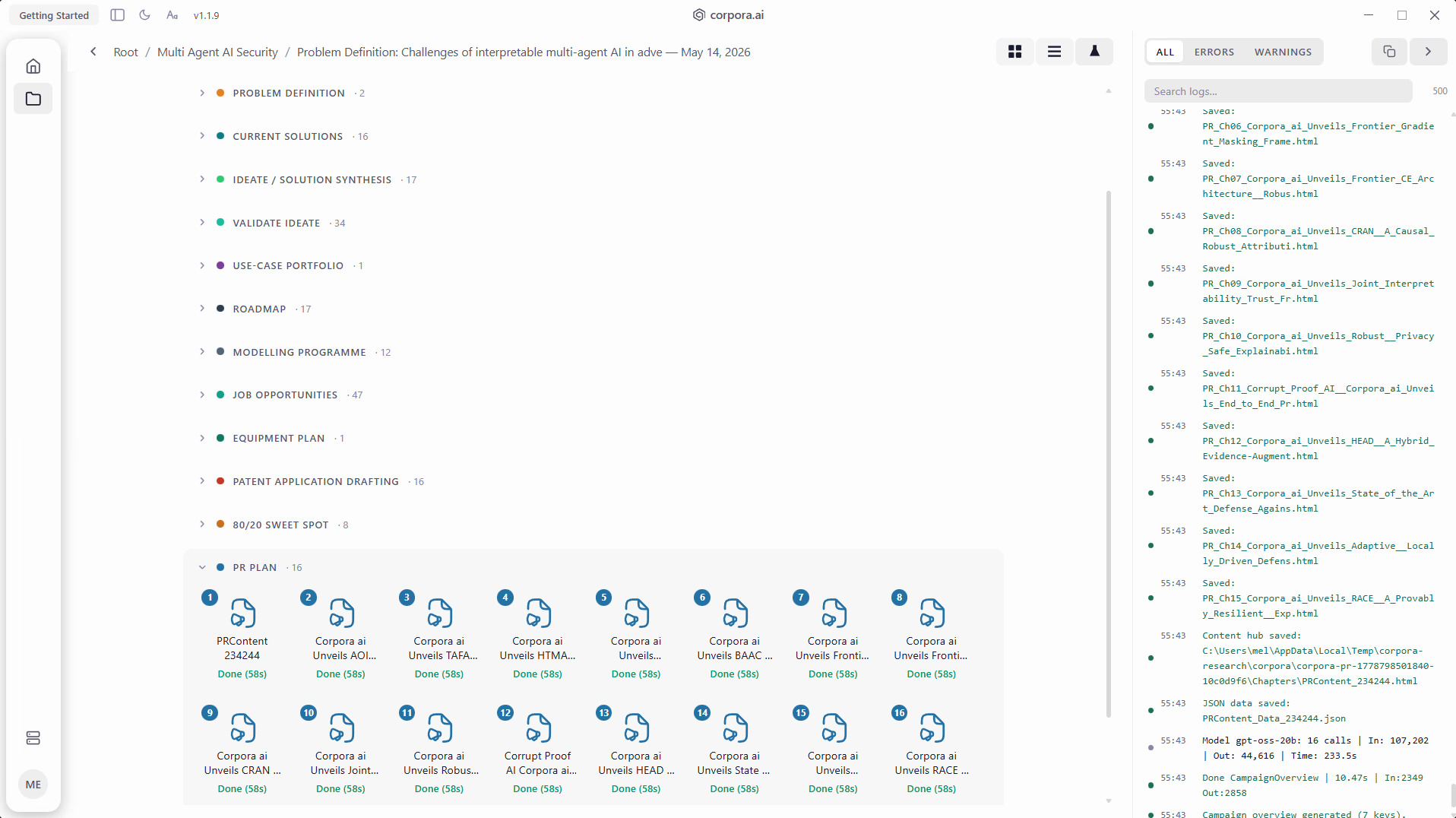The image size is (1456, 818).
Task: Switch to grid view
Action: coord(1014,52)
